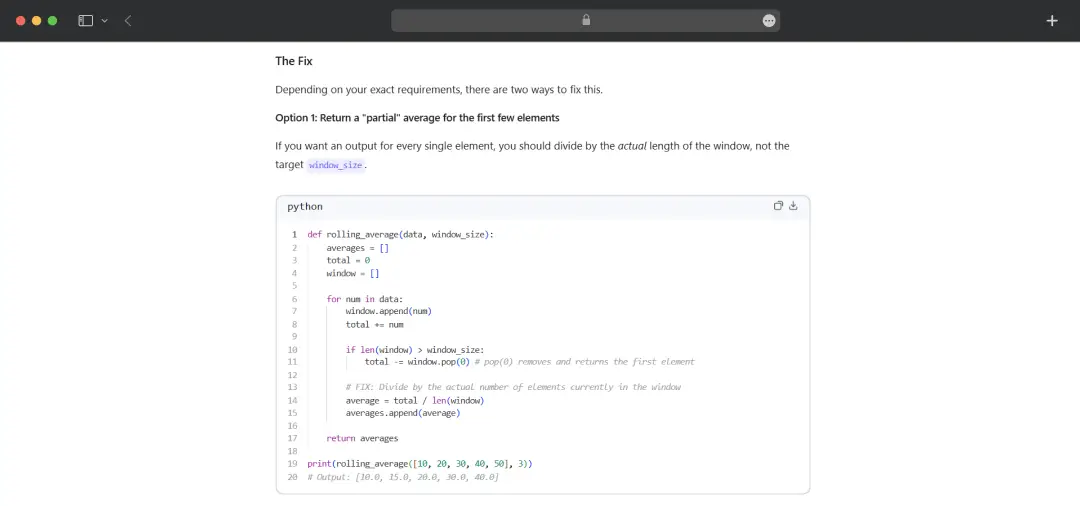Click the pop(0) explanatory comment

[584, 362]
